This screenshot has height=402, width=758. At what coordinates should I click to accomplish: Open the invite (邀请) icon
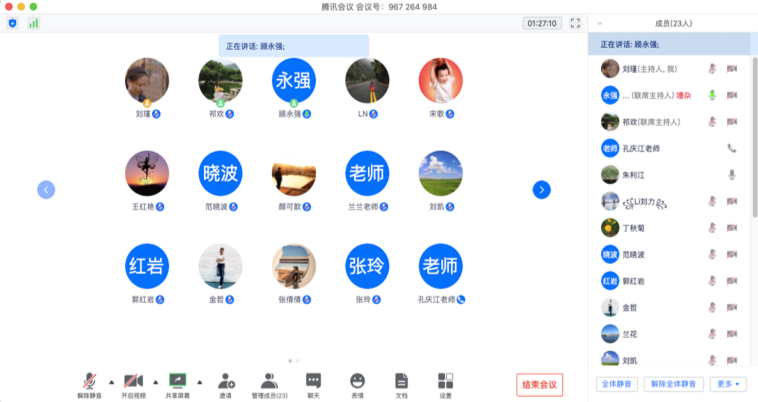pyautogui.click(x=226, y=381)
